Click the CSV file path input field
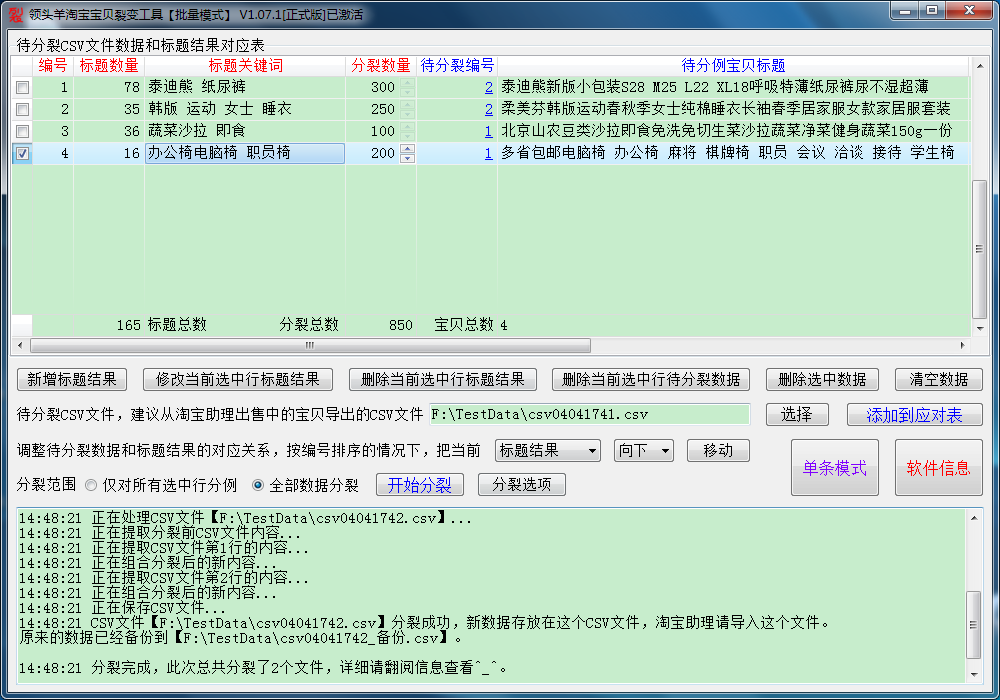The width and height of the screenshot is (1000, 700). click(589, 414)
